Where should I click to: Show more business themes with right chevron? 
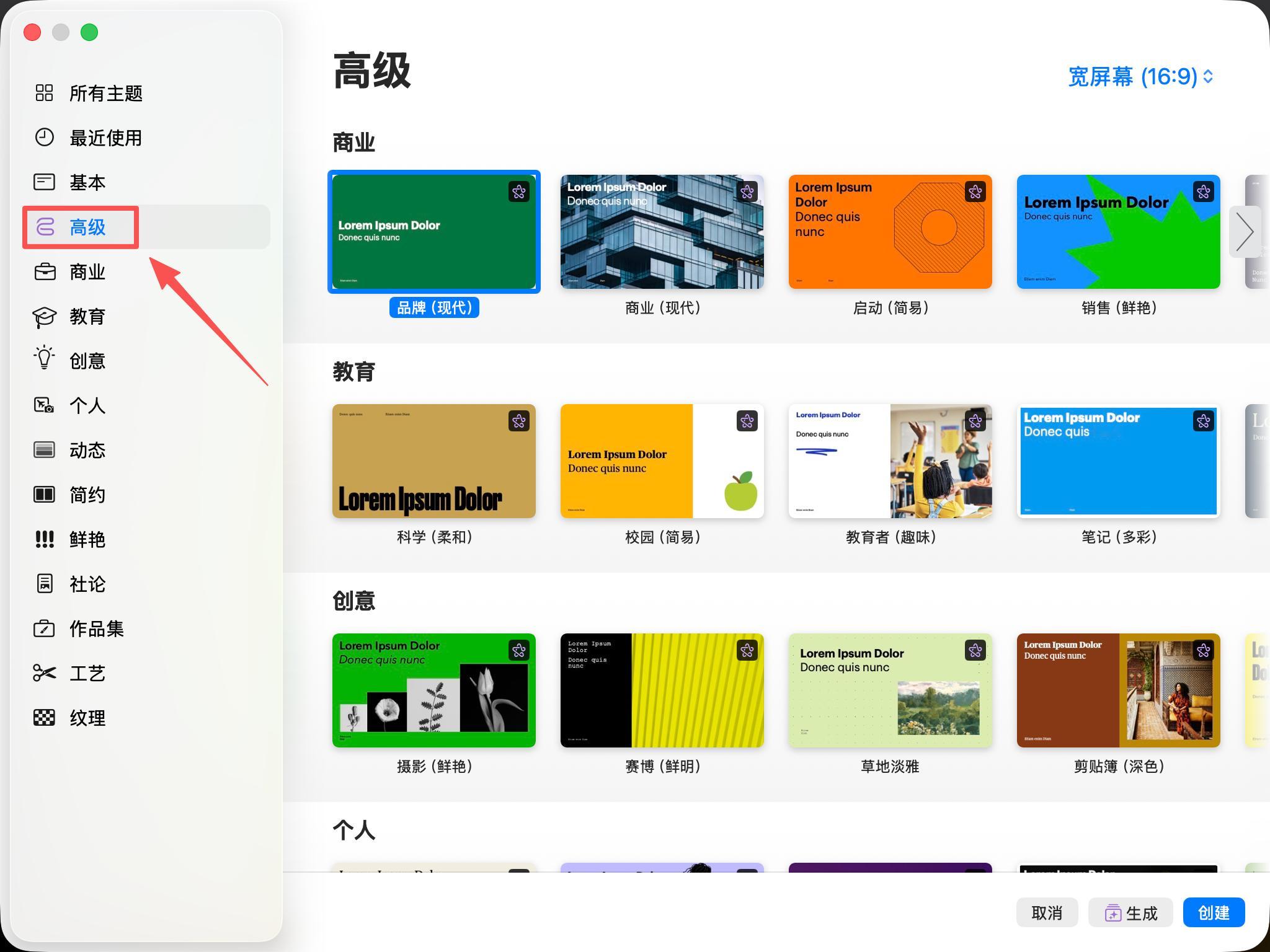pyautogui.click(x=1245, y=232)
